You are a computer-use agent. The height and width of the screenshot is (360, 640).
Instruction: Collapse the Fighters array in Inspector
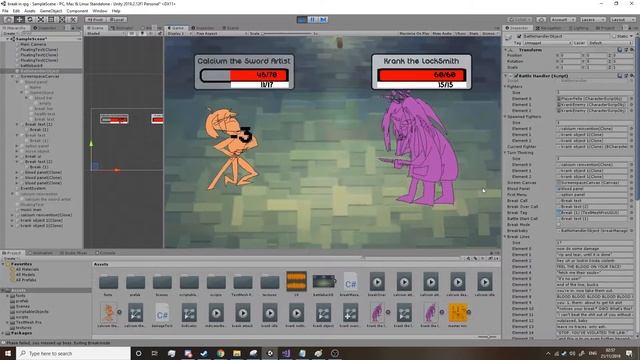click(505, 87)
